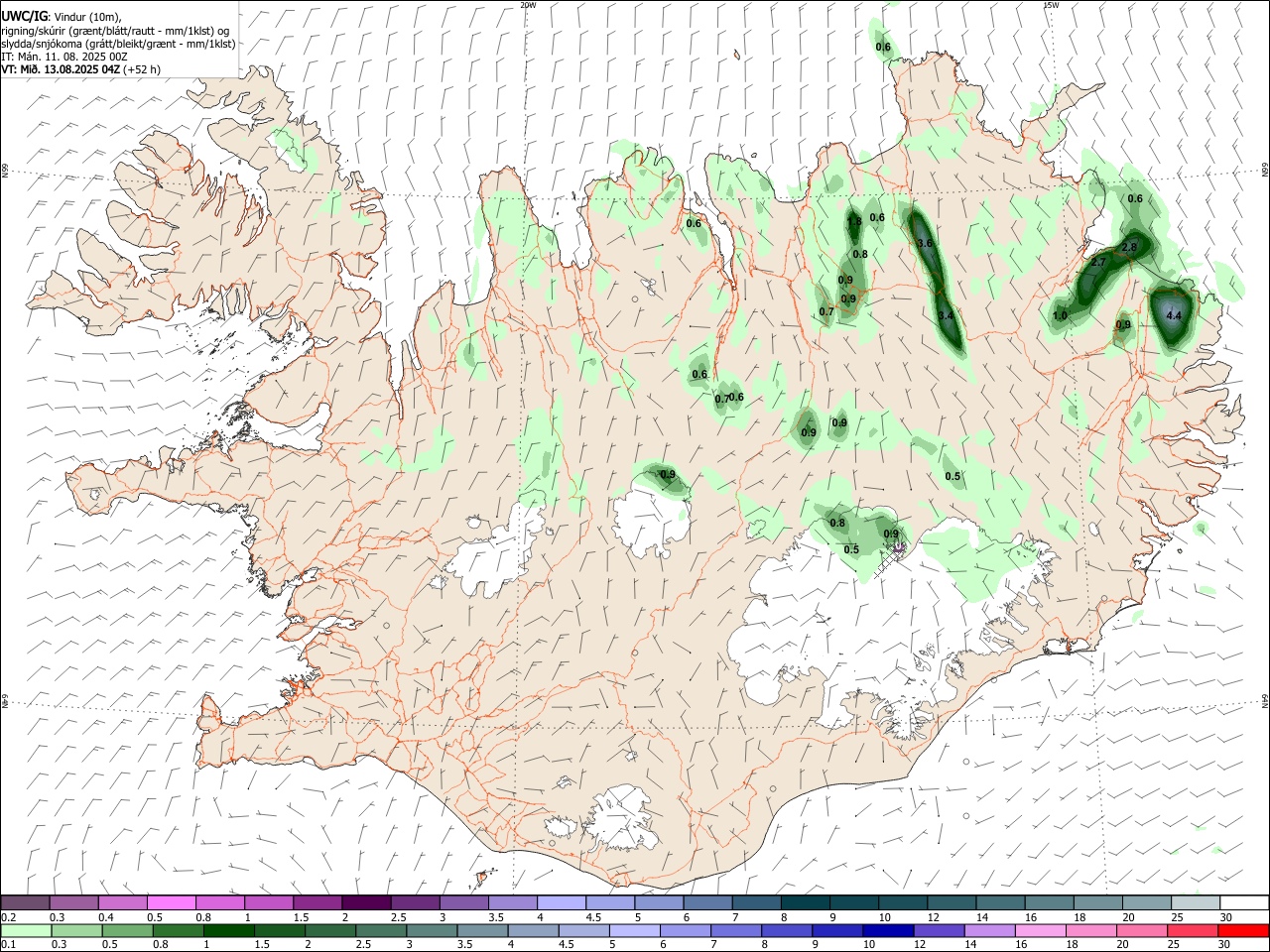Image resolution: width=1270 pixels, height=952 pixels.
Task: Click the darkest green swatch labelled 1 in bottom row
Action: pos(227,930)
